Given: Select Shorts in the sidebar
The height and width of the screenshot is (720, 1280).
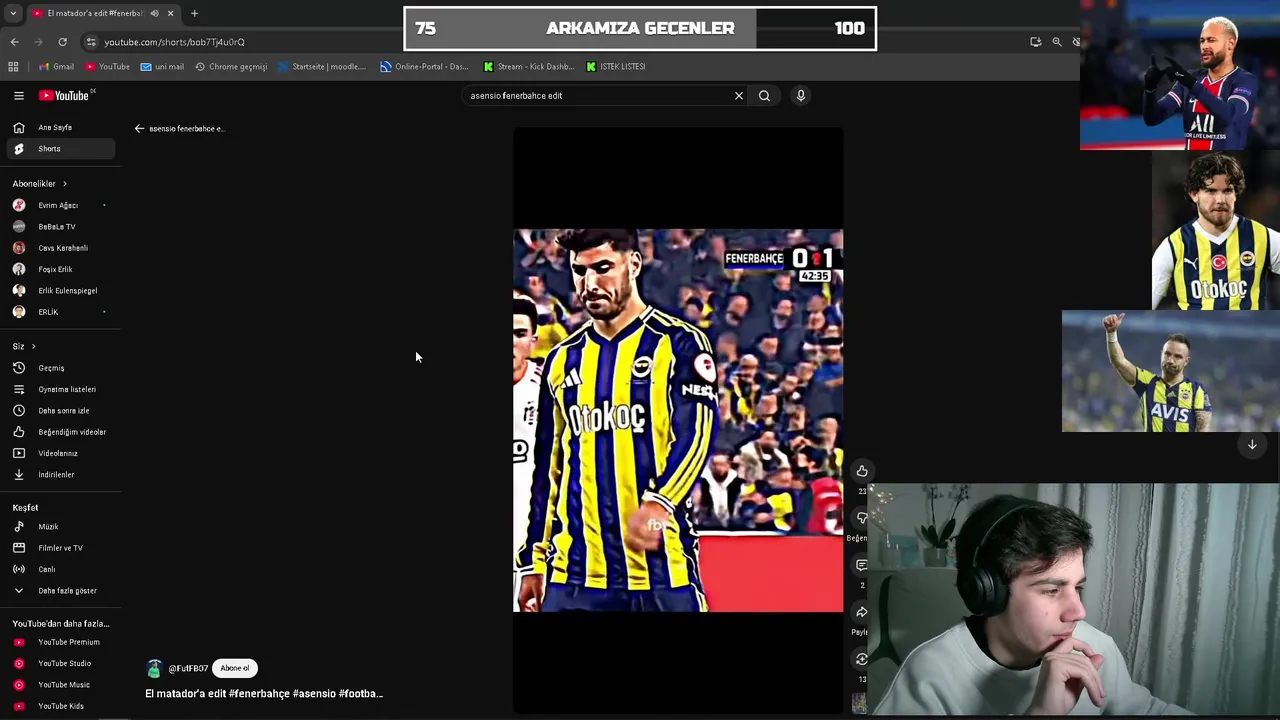Looking at the screenshot, I should coord(60,148).
